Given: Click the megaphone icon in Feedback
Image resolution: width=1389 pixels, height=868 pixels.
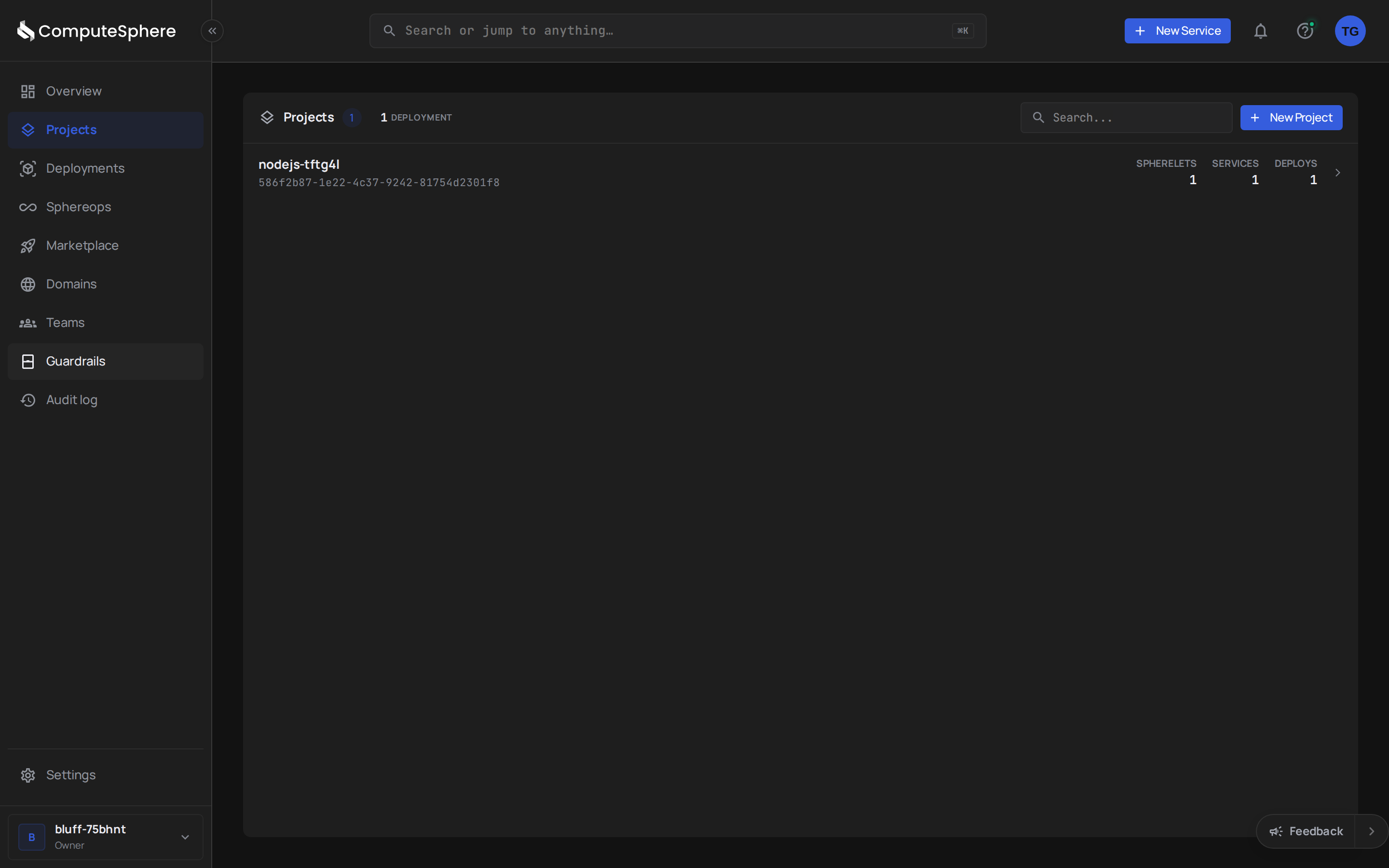Looking at the screenshot, I should tap(1275, 831).
